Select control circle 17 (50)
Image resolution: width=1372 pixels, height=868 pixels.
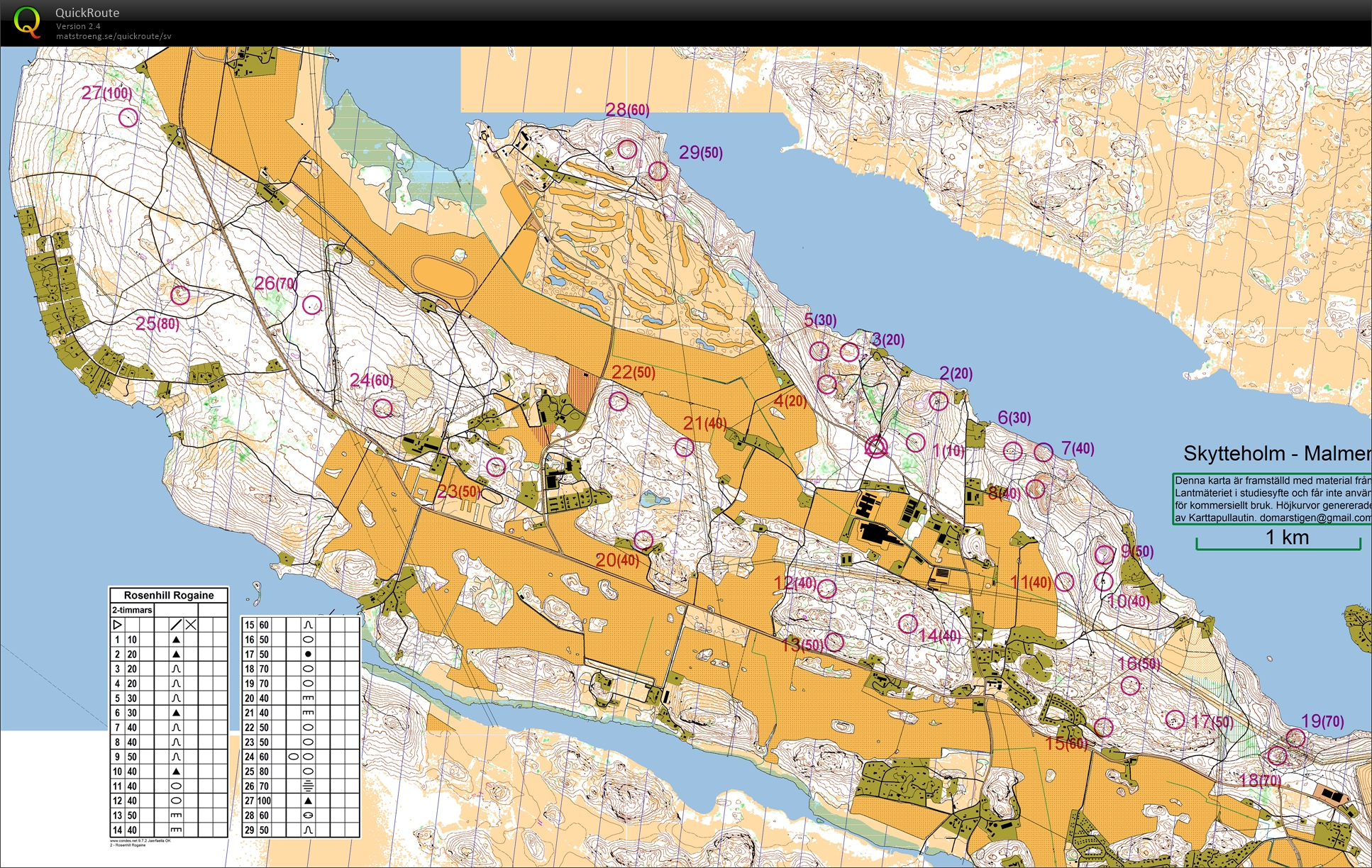click(1175, 720)
